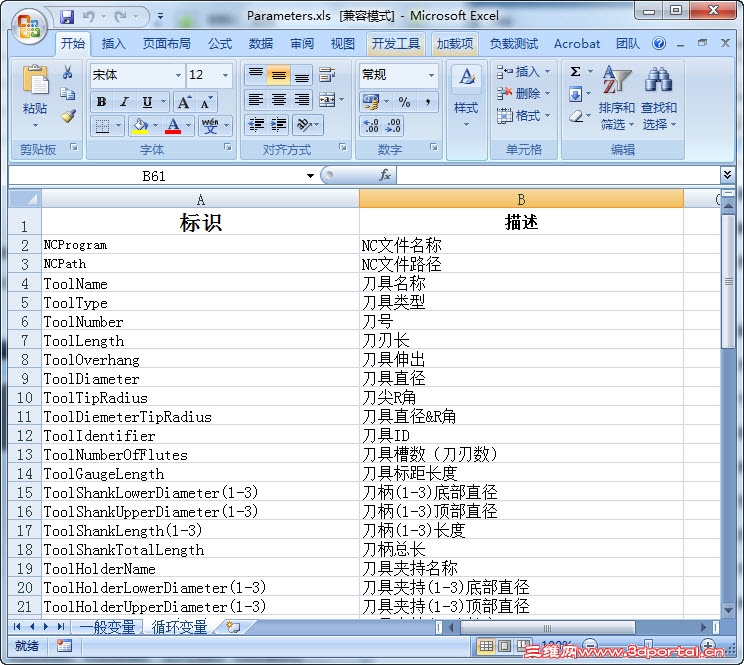Decrease indent in alignment group
This screenshot has width=744, height=665.
pos(256,125)
